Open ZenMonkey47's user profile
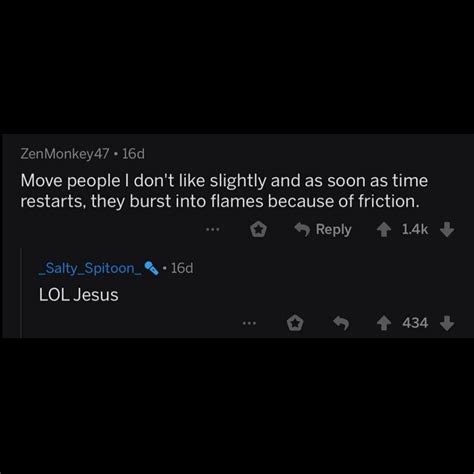 65,154
